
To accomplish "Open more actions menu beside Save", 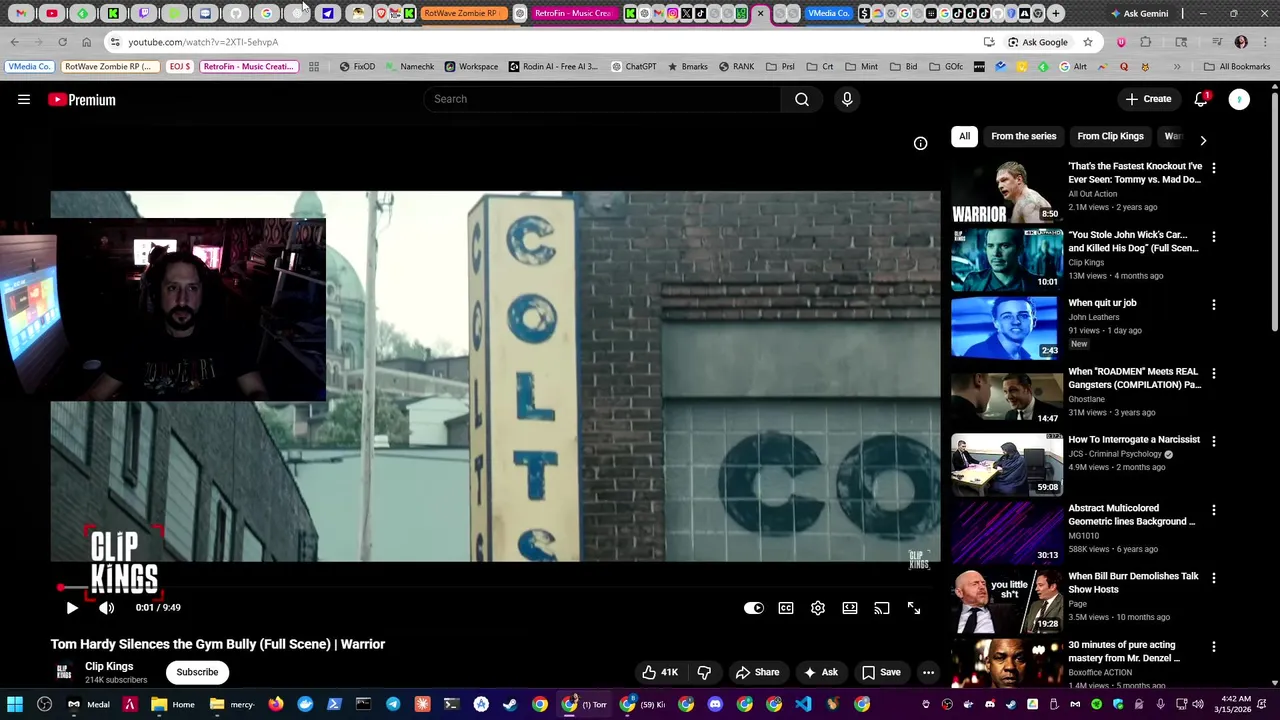I will click(x=928, y=672).
